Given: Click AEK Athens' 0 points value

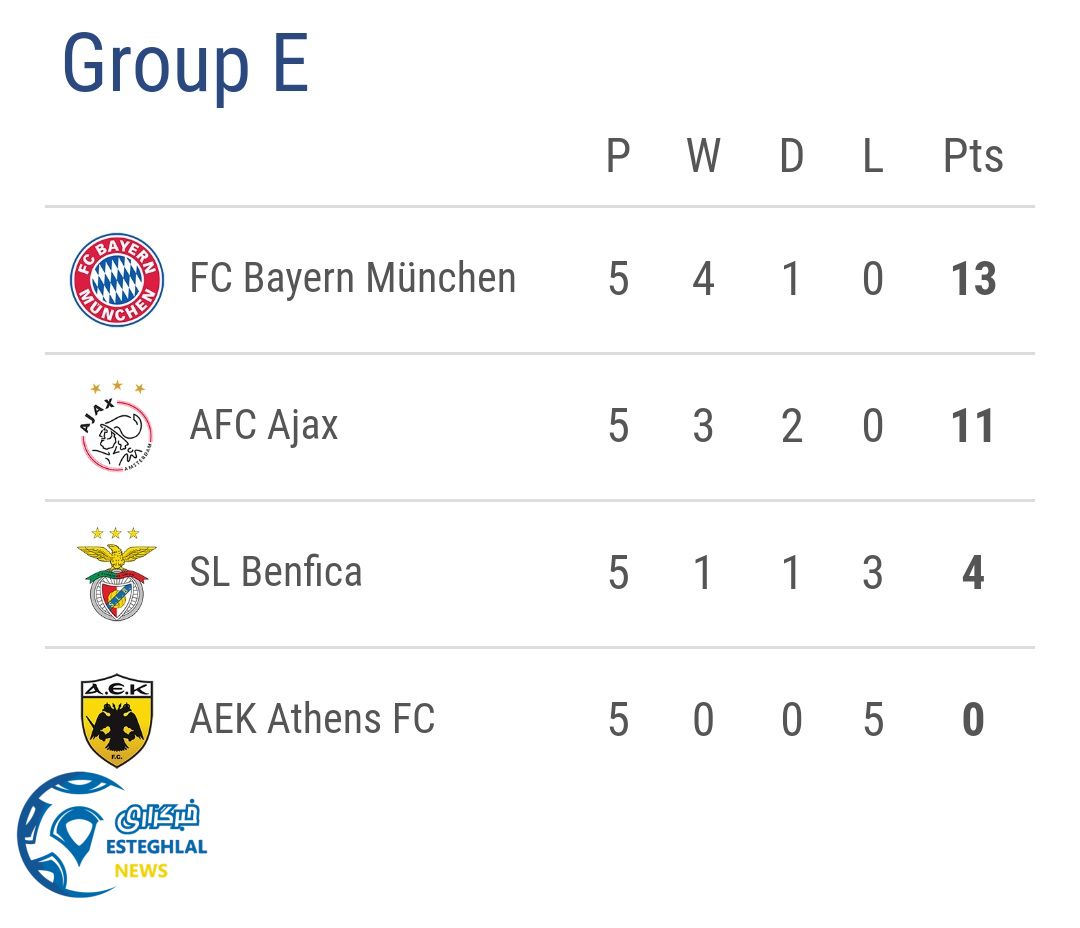Looking at the screenshot, I should [973, 721].
